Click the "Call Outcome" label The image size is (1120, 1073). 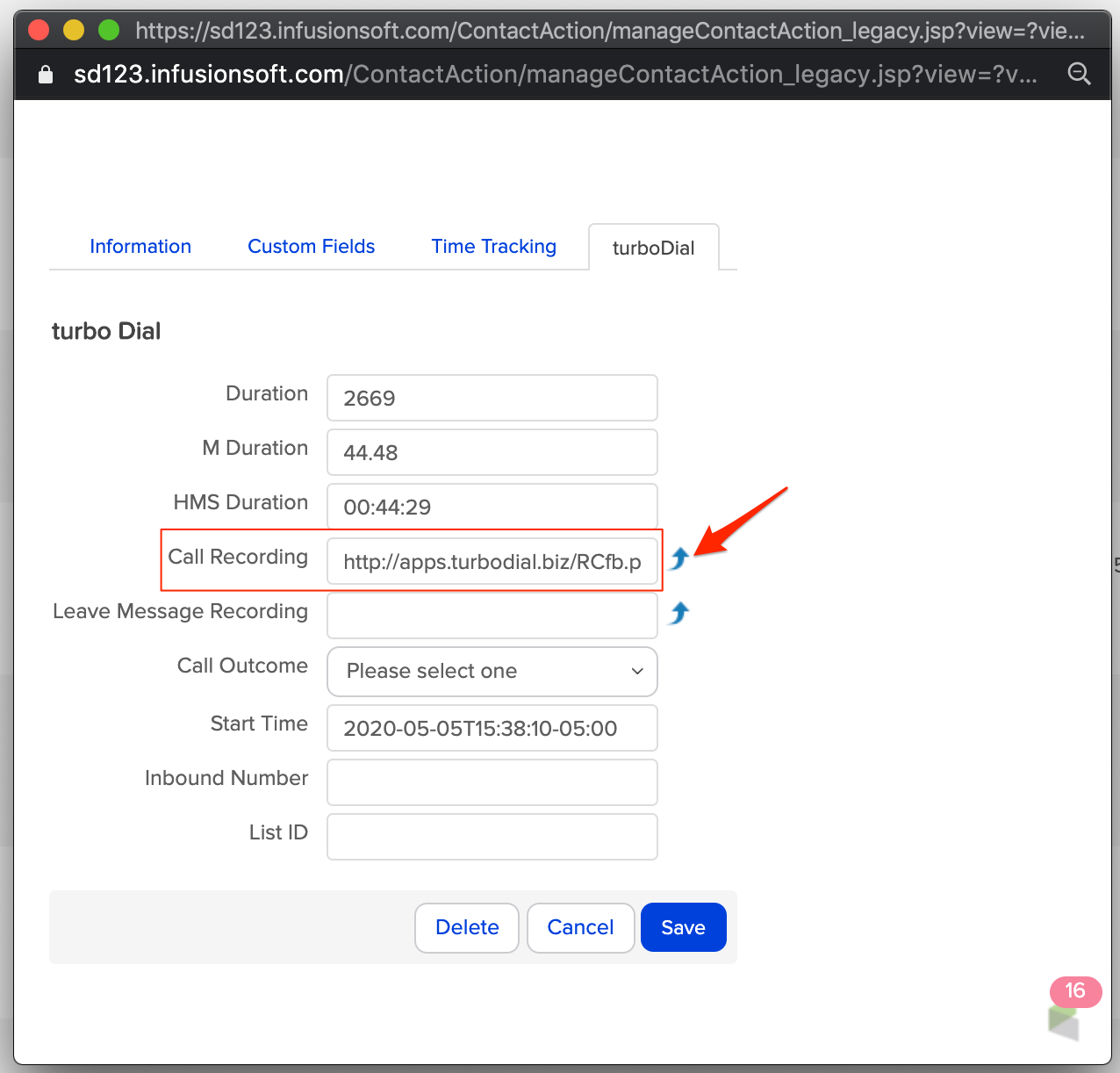(243, 666)
